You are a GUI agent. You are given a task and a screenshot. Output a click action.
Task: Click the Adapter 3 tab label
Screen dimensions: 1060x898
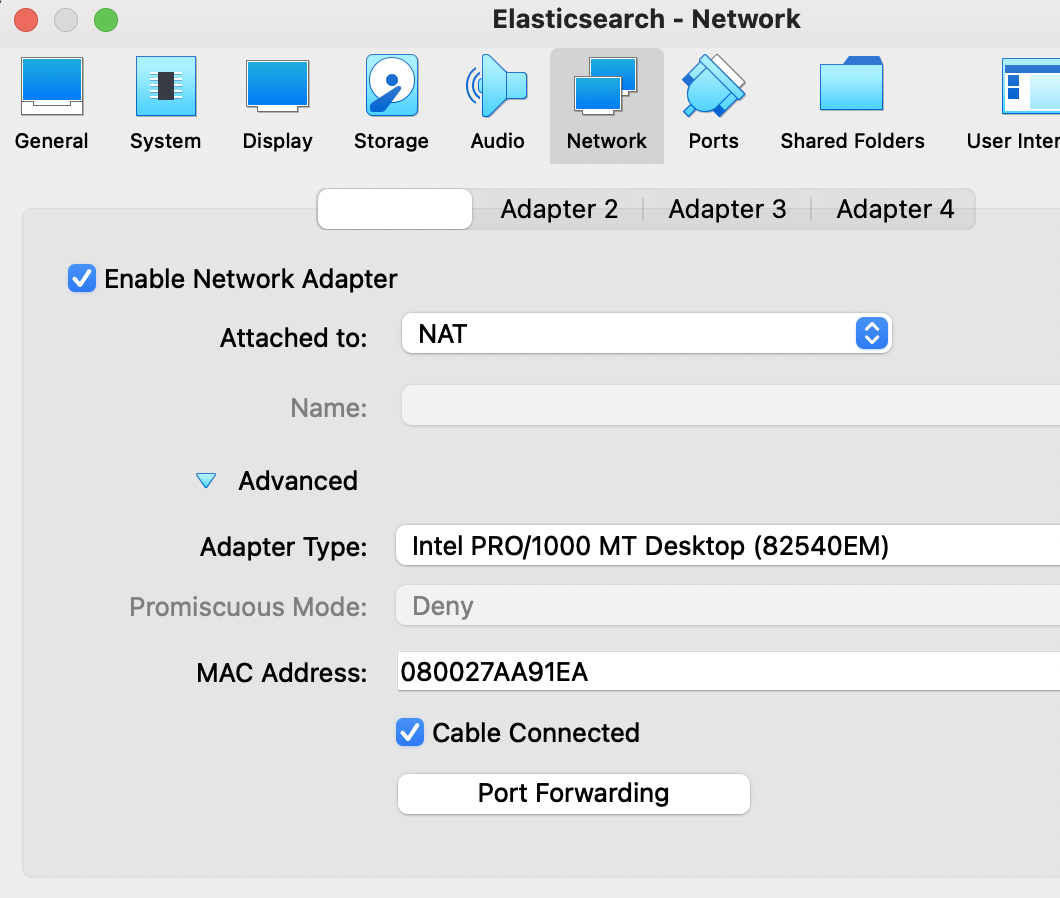click(x=727, y=209)
